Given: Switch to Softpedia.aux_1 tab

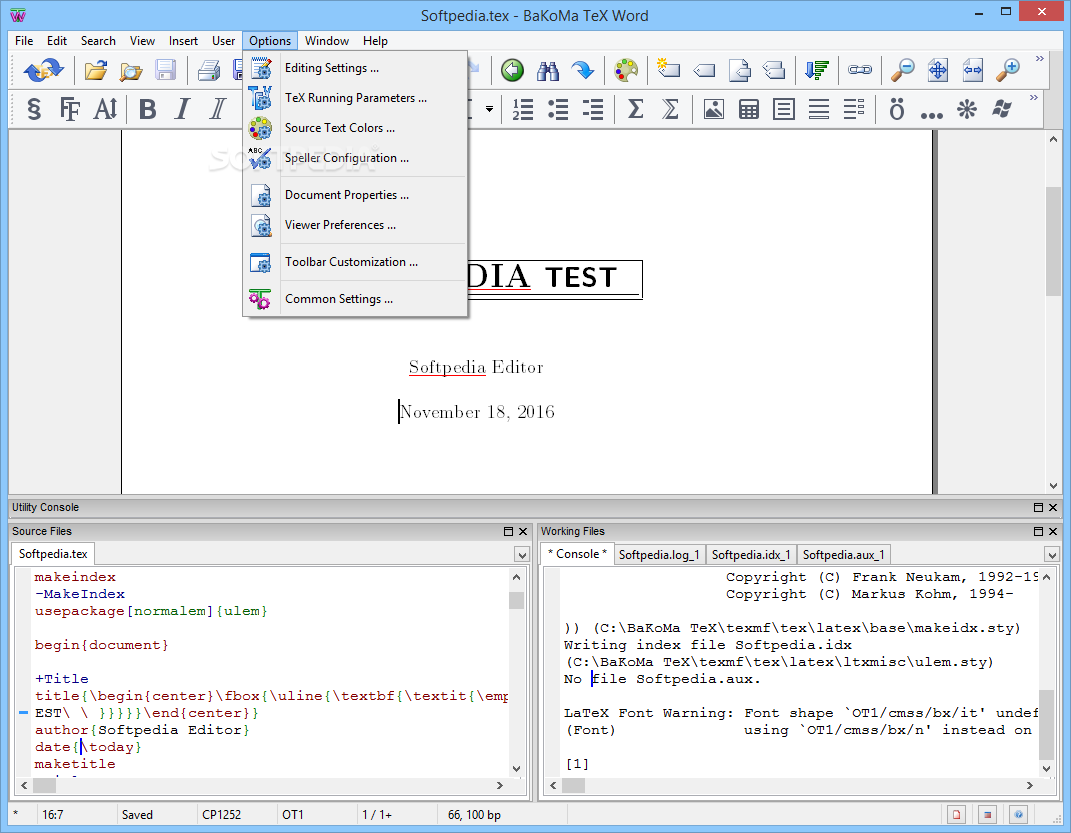Looking at the screenshot, I should [844, 554].
